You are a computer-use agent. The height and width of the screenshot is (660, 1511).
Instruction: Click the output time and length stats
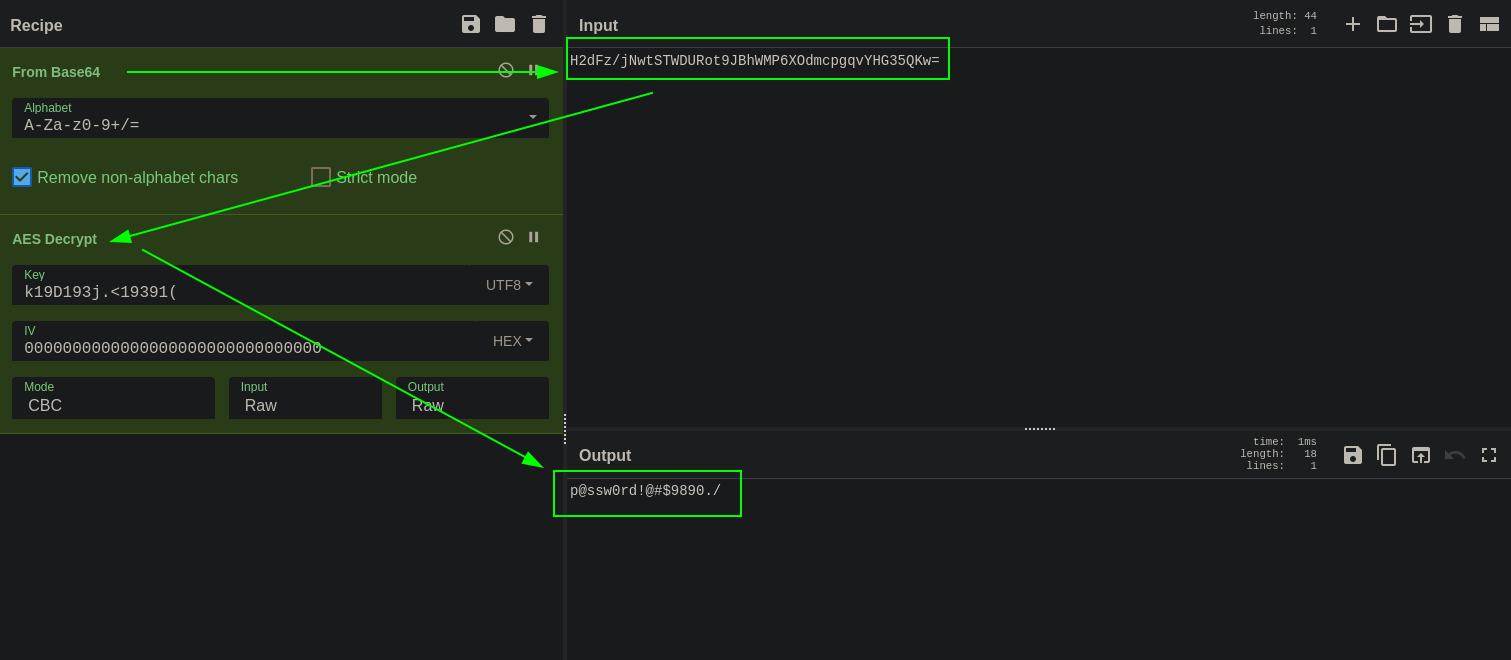1279,454
